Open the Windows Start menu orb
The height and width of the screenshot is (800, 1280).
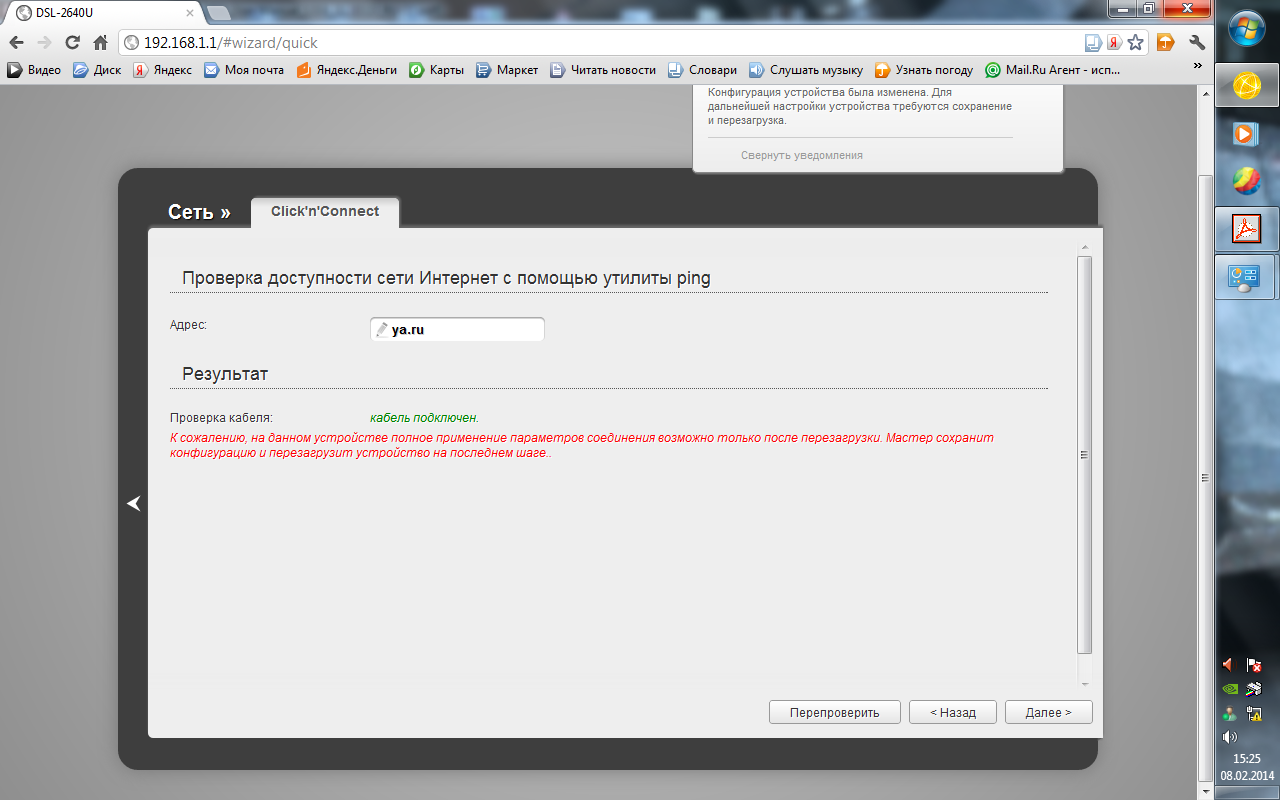tap(1247, 30)
